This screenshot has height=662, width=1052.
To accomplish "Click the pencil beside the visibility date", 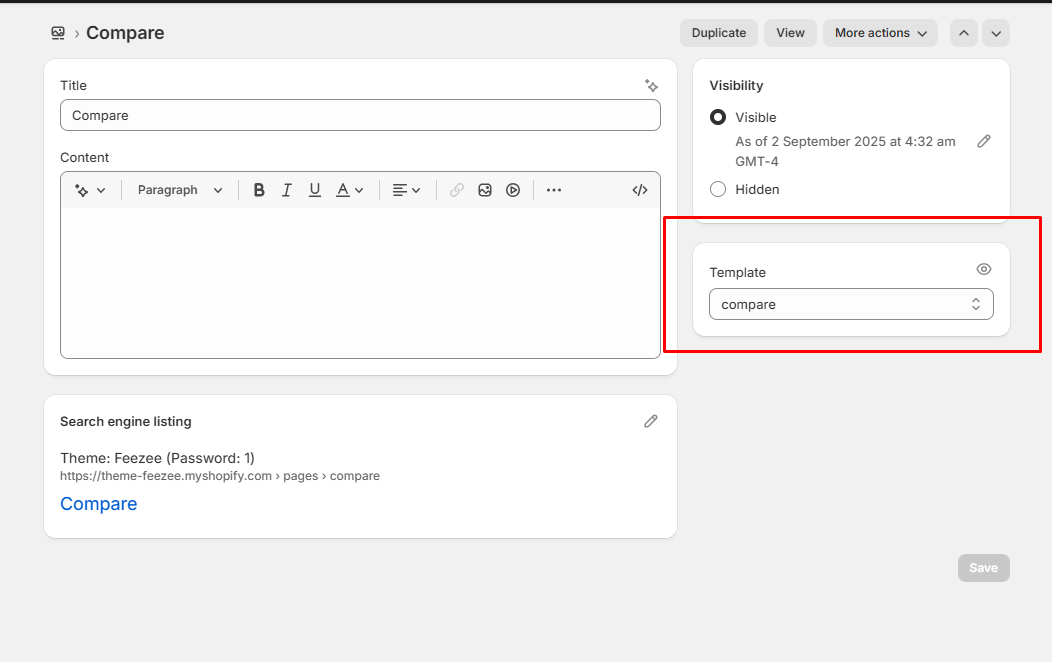I will (984, 142).
